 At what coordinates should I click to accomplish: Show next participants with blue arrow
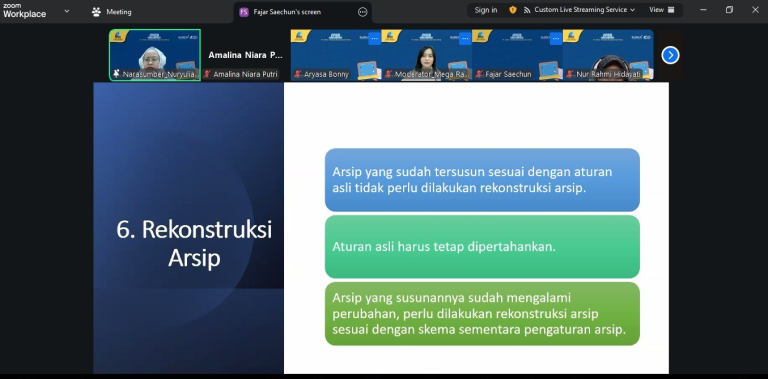point(670,55)
